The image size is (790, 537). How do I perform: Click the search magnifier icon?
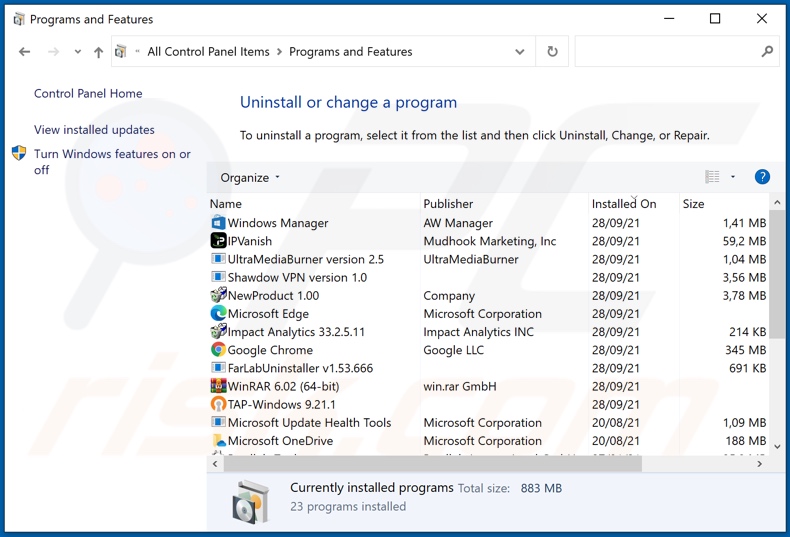[767, 51]
